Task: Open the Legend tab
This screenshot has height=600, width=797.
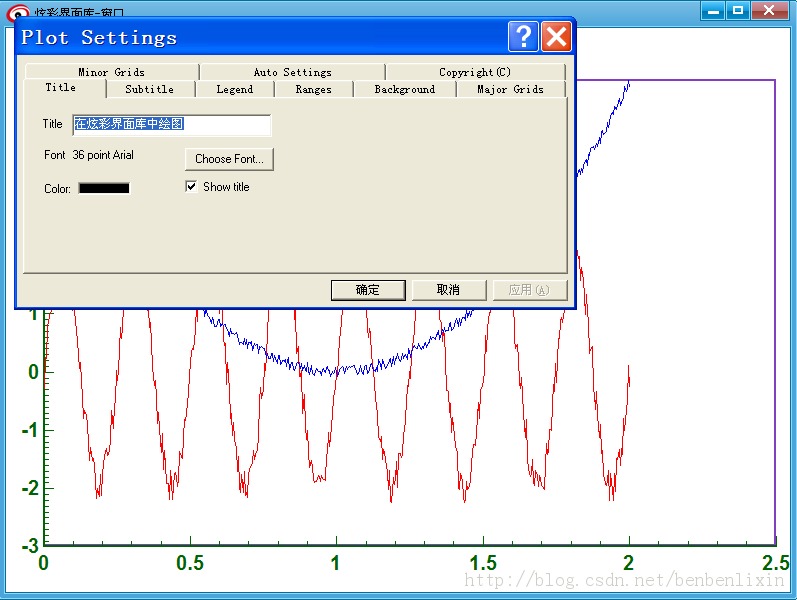Action: (235, 89)
